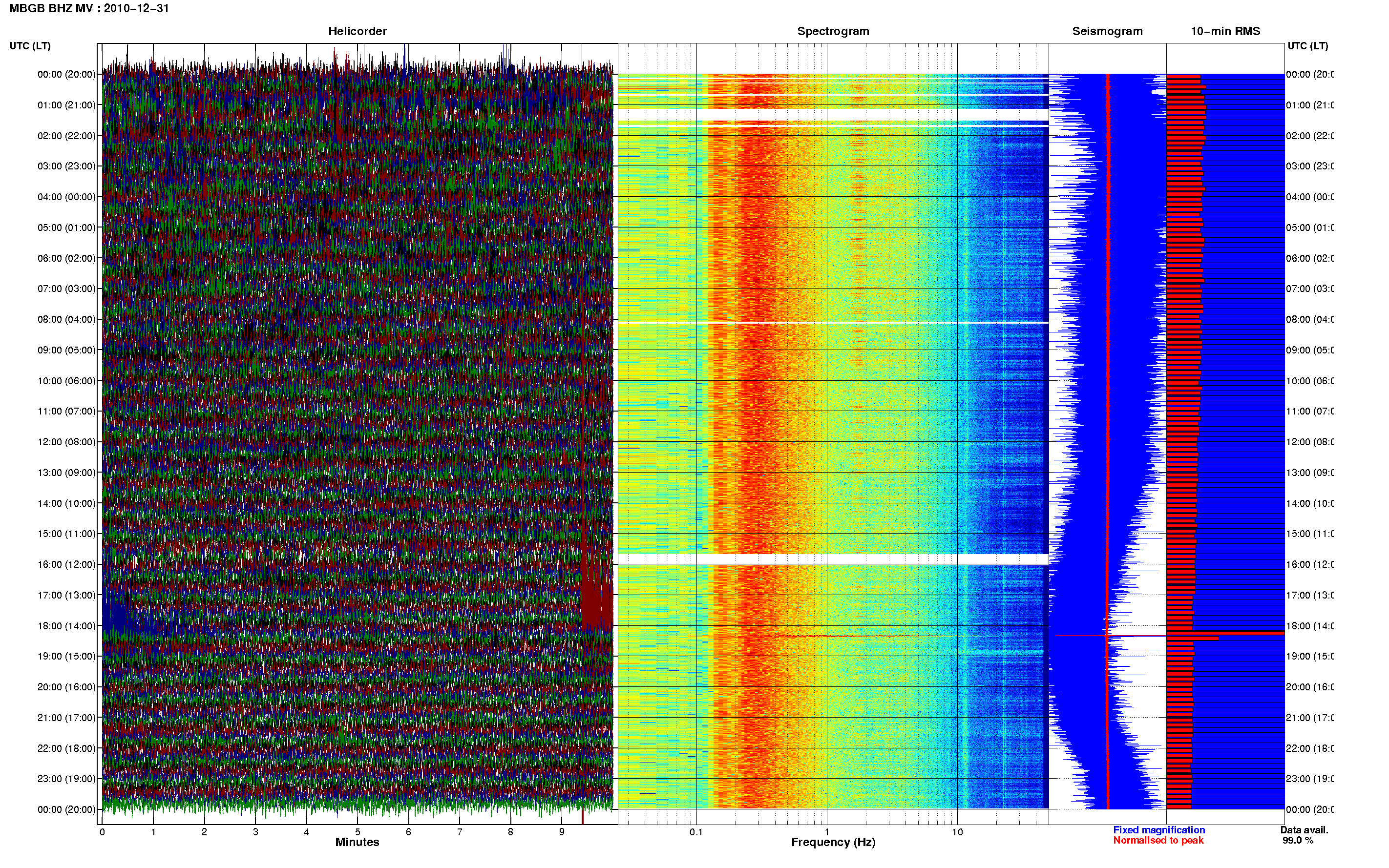Image resolution: width=1389 pixels, height=868 pixels.
Task: Click the left time label '15:00 (11:00)'
Action: point(66,534)
